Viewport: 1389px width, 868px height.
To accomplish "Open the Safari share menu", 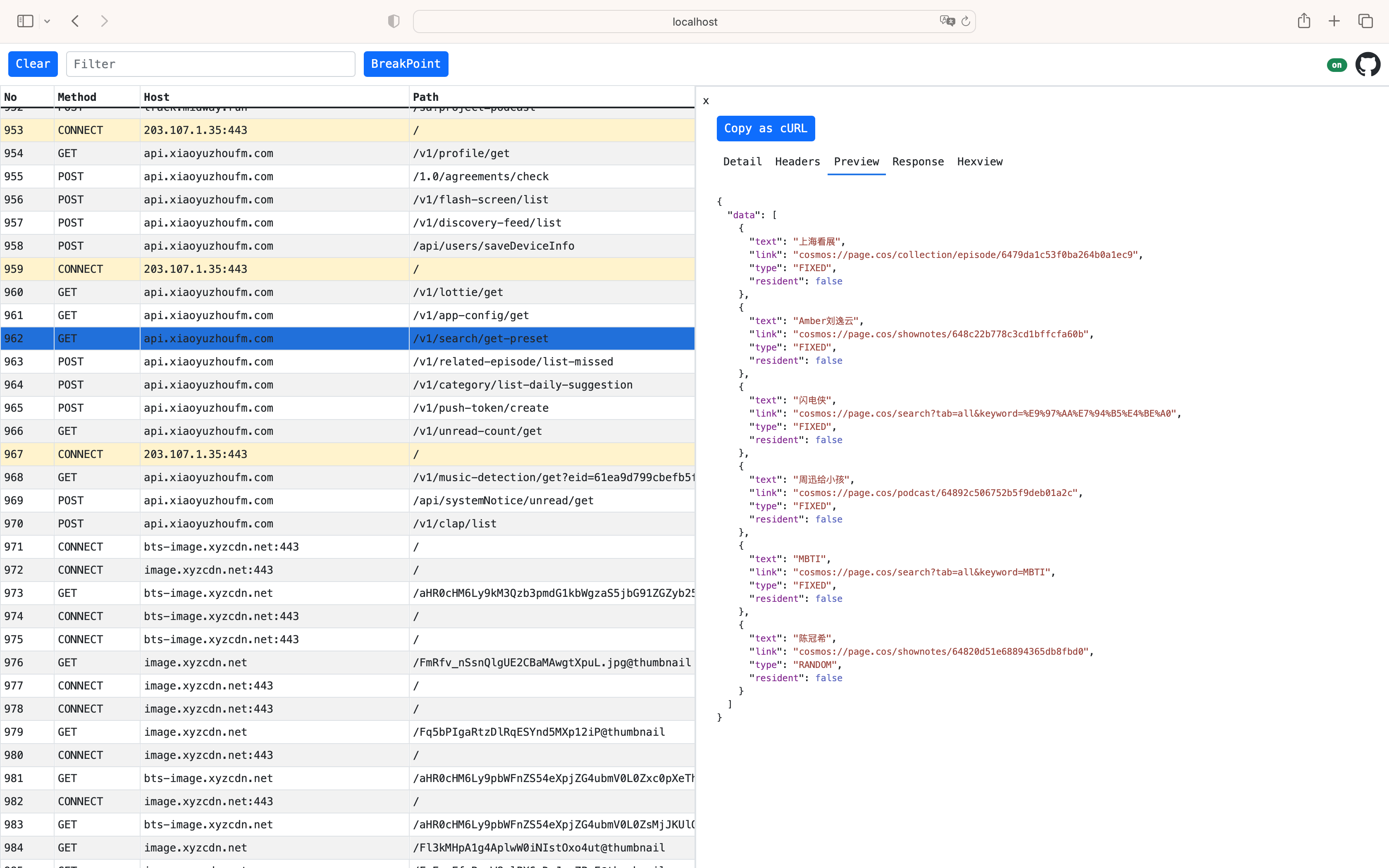I will [x=1303, y=21].
